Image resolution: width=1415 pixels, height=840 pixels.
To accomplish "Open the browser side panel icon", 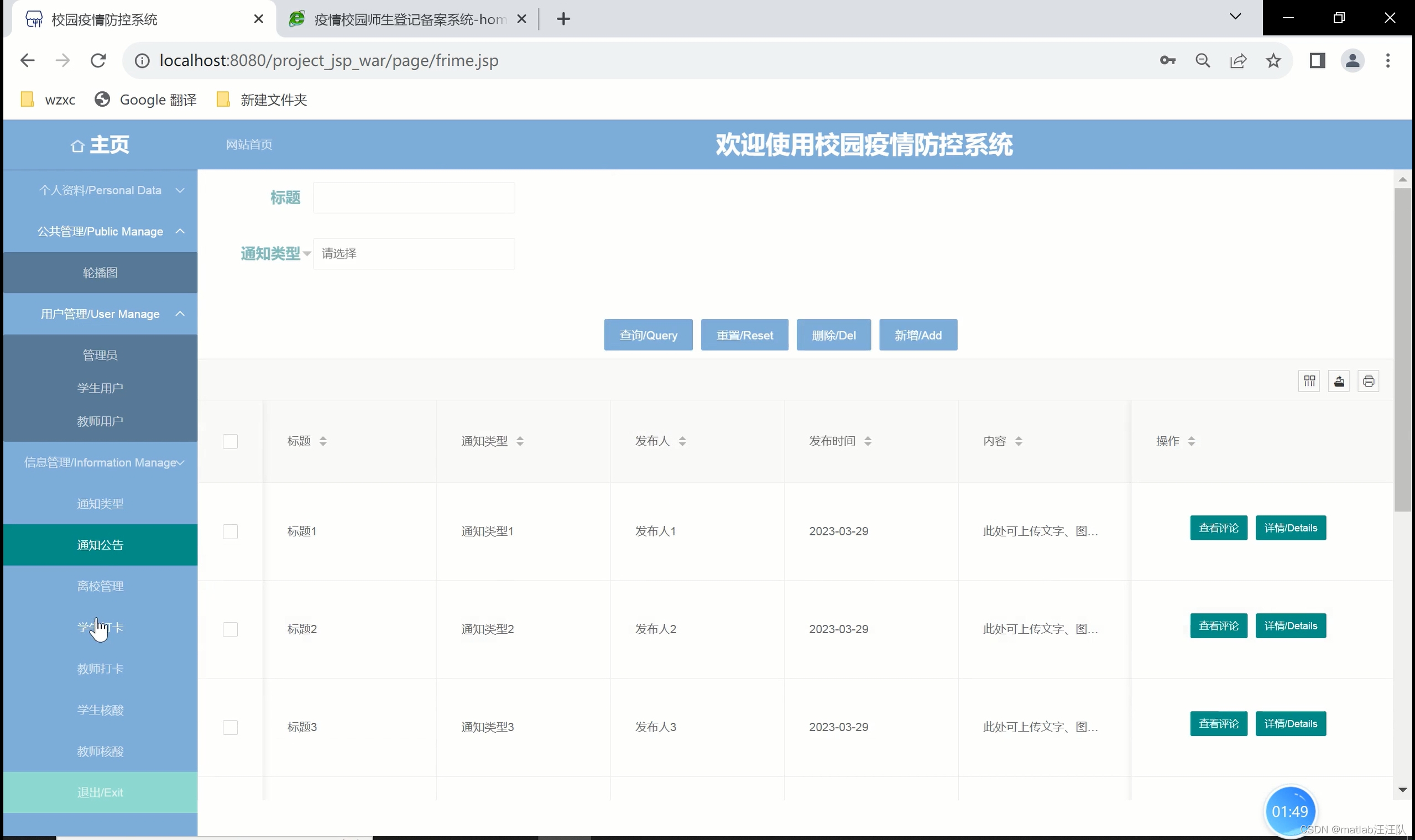I will pyautogui.click(x=1317, y=61).
